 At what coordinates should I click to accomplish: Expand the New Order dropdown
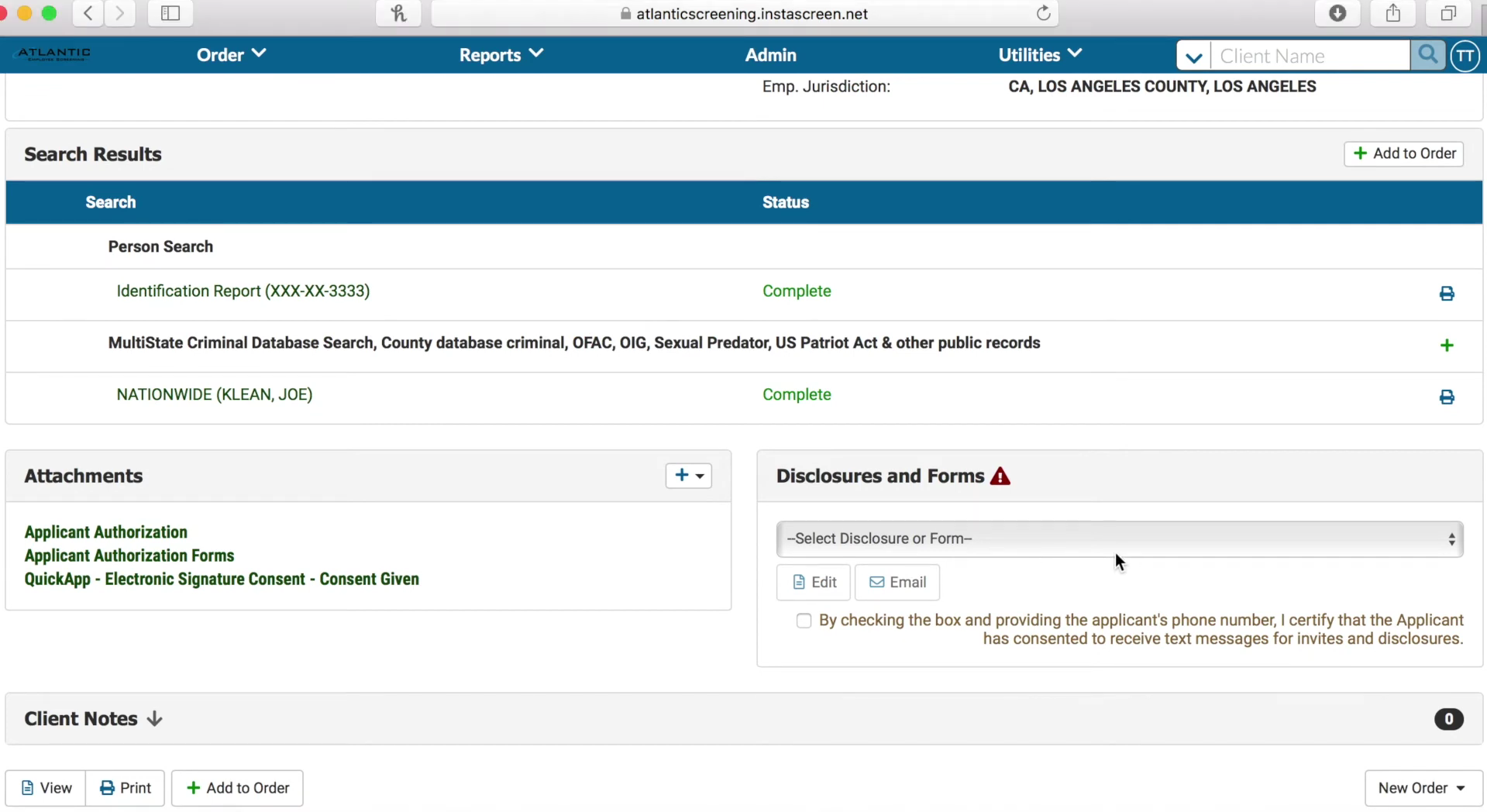click(x=1422, y=787)
